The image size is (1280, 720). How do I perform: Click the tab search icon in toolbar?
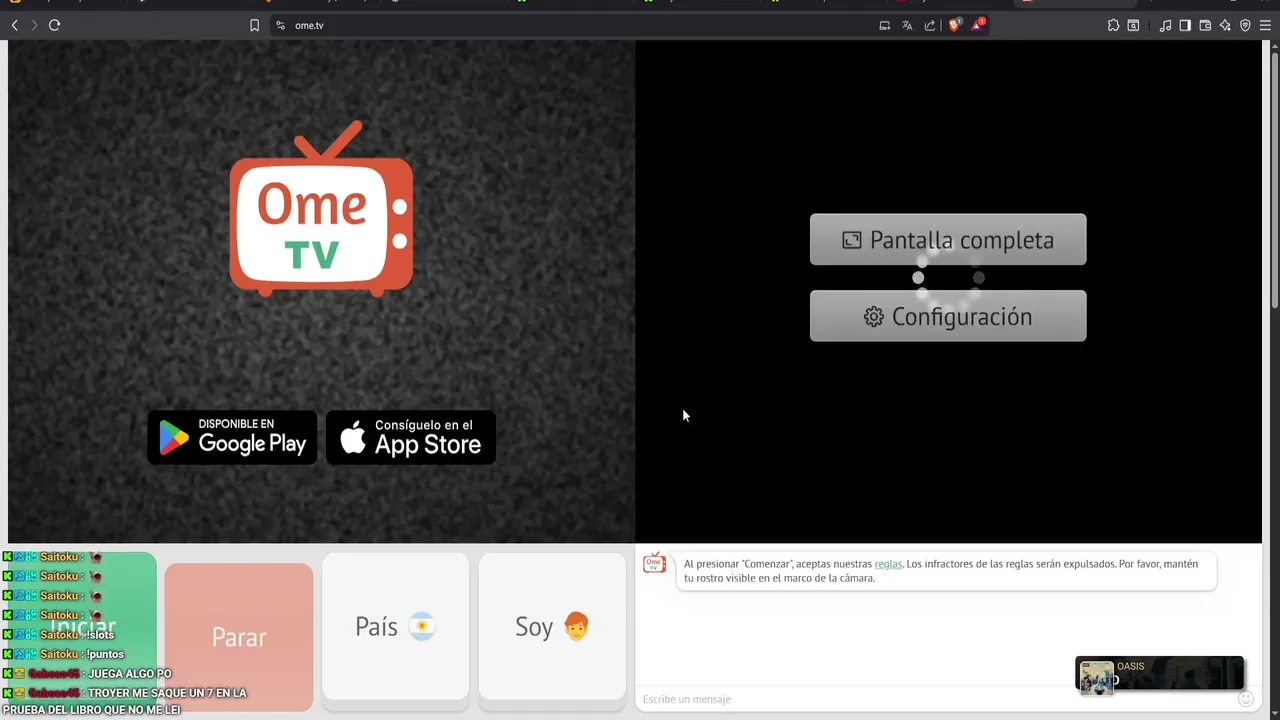tap(1133, 25)
